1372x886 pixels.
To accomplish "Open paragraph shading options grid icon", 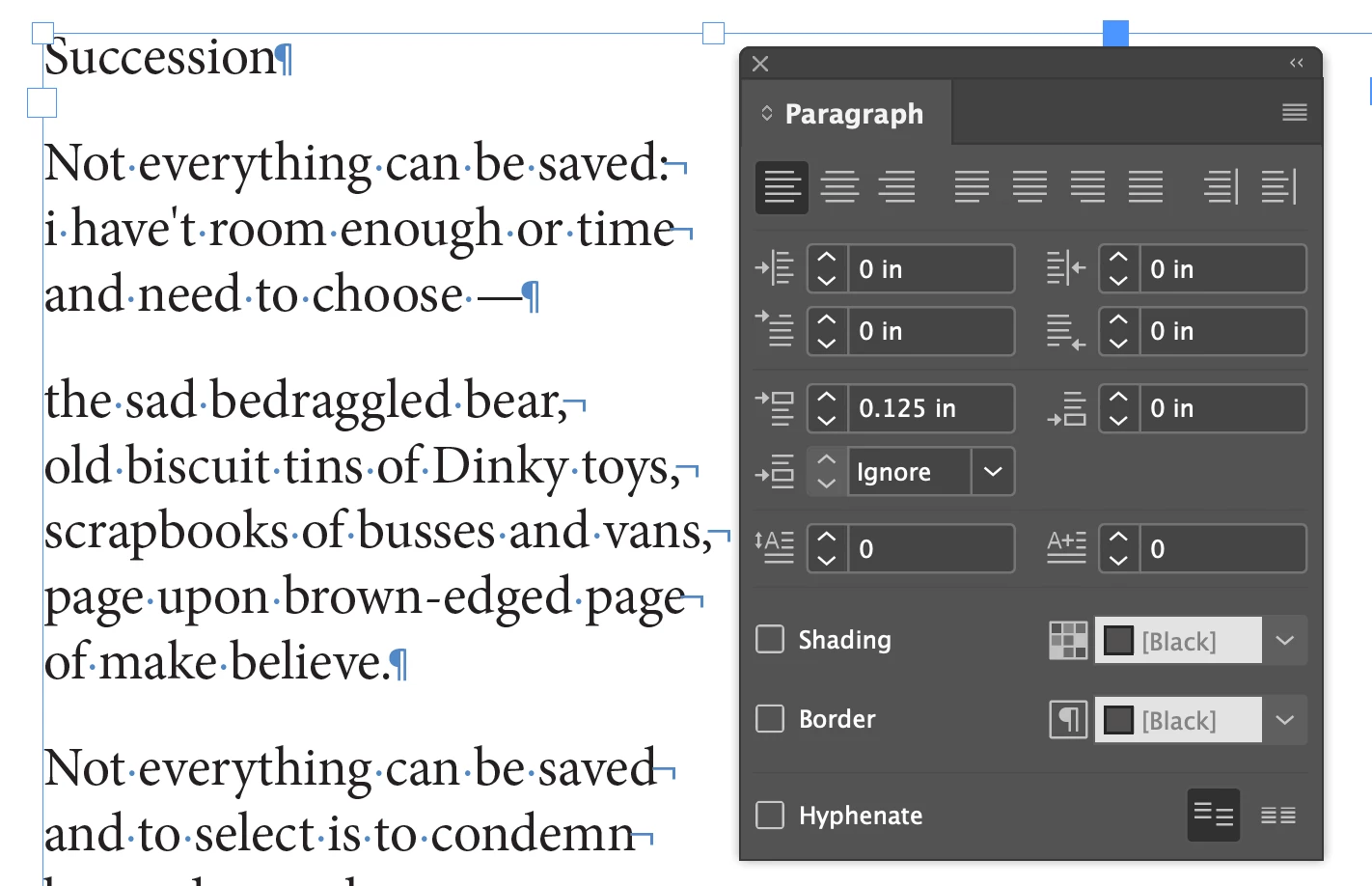I will (1068, 640).
